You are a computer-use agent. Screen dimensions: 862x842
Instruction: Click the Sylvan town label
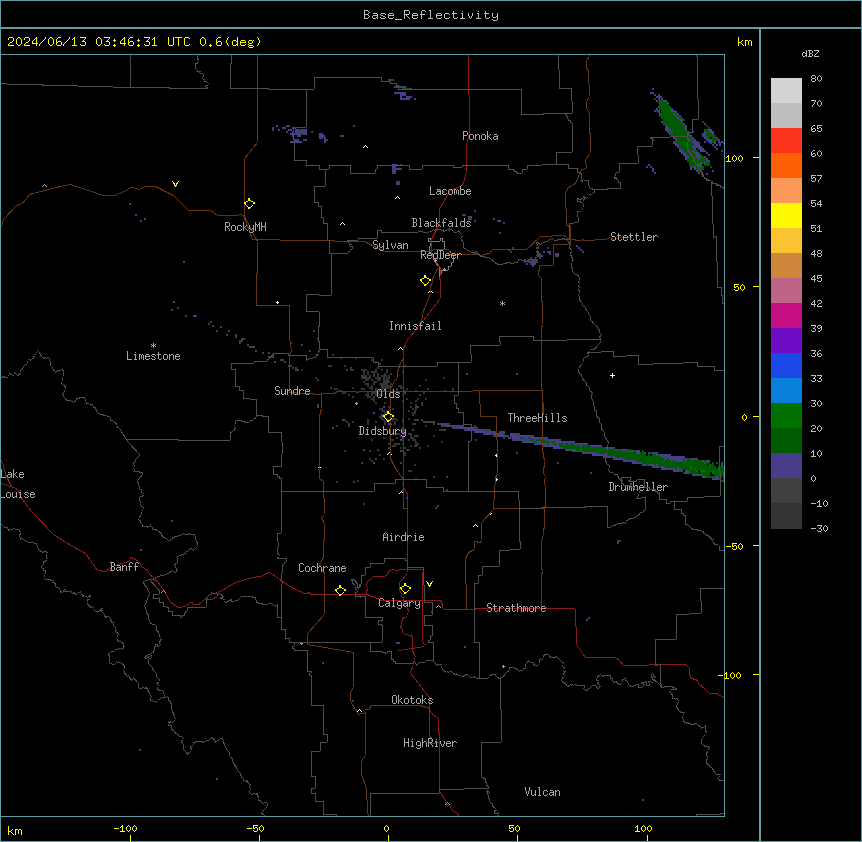390,245
